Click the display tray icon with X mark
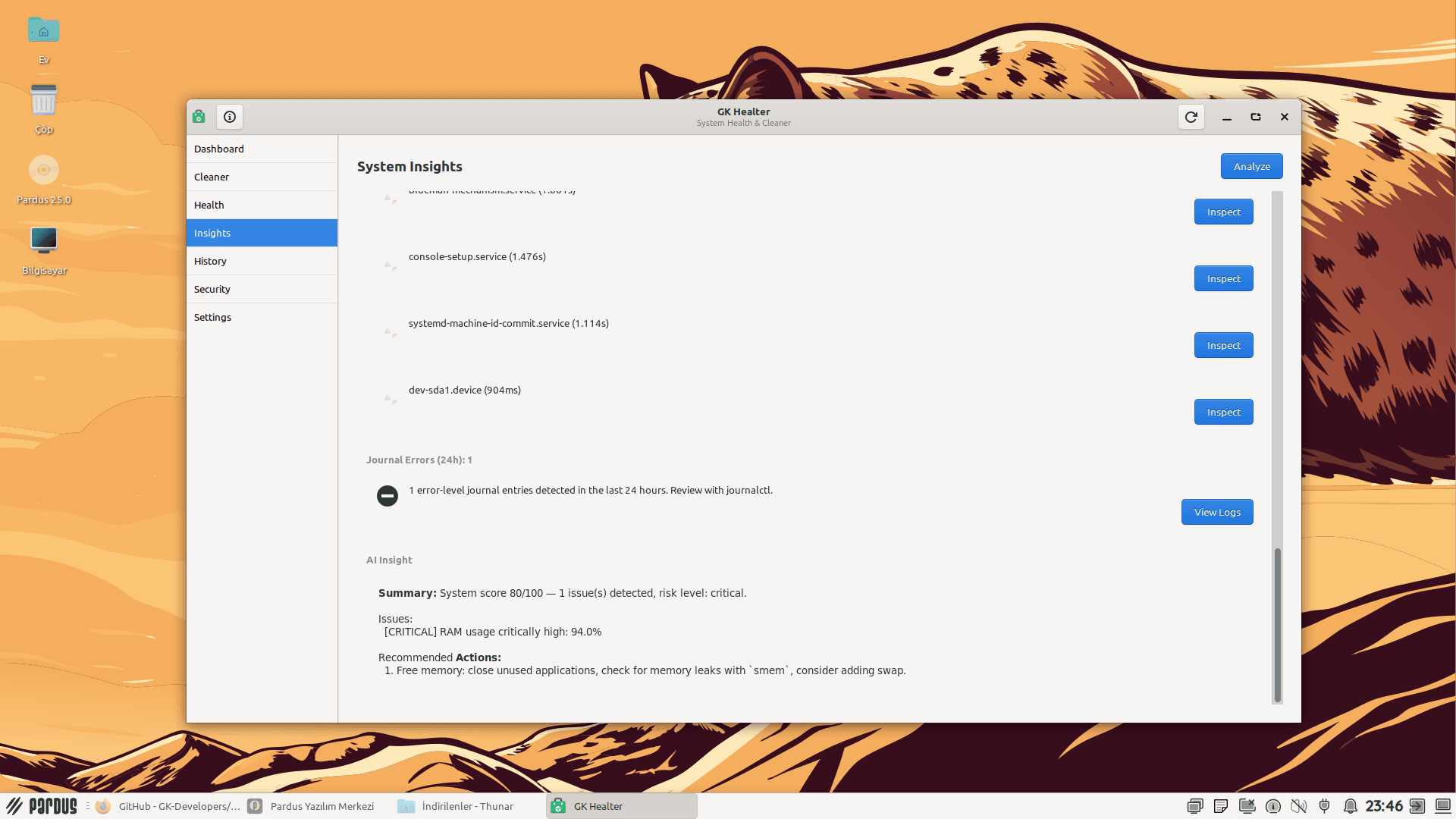The width and height of the screenshot is (1456, 819). click(x=1247, y=806)
